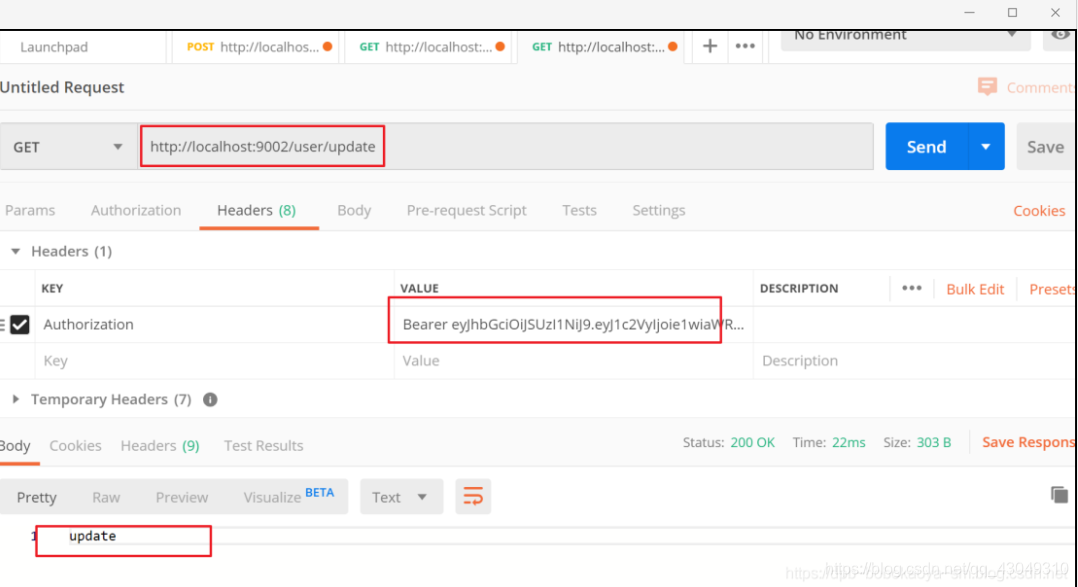Screen dimensions: 1078x587
Task: Select the active third GET request tab
Action: 600,47
